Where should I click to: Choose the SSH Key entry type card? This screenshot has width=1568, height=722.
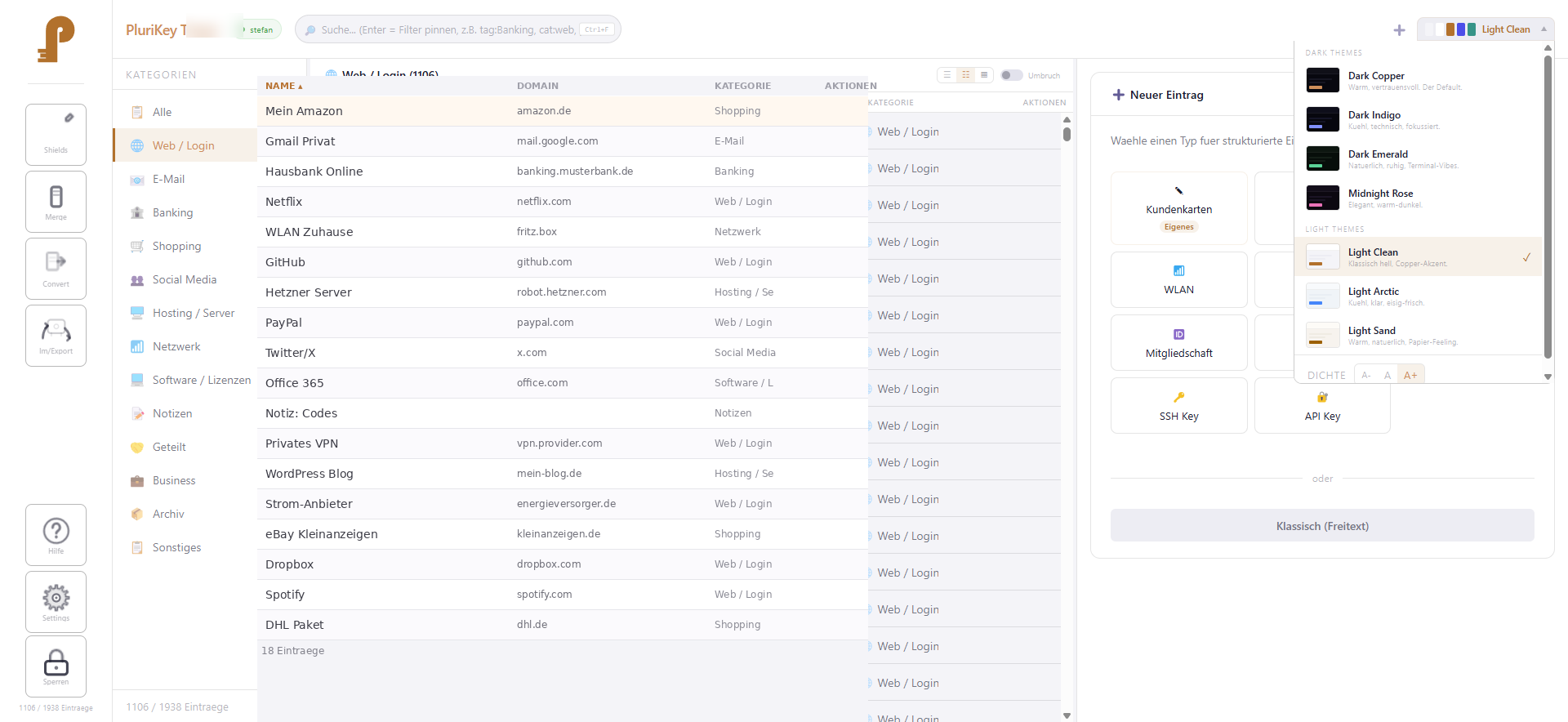pos(1178,405)
